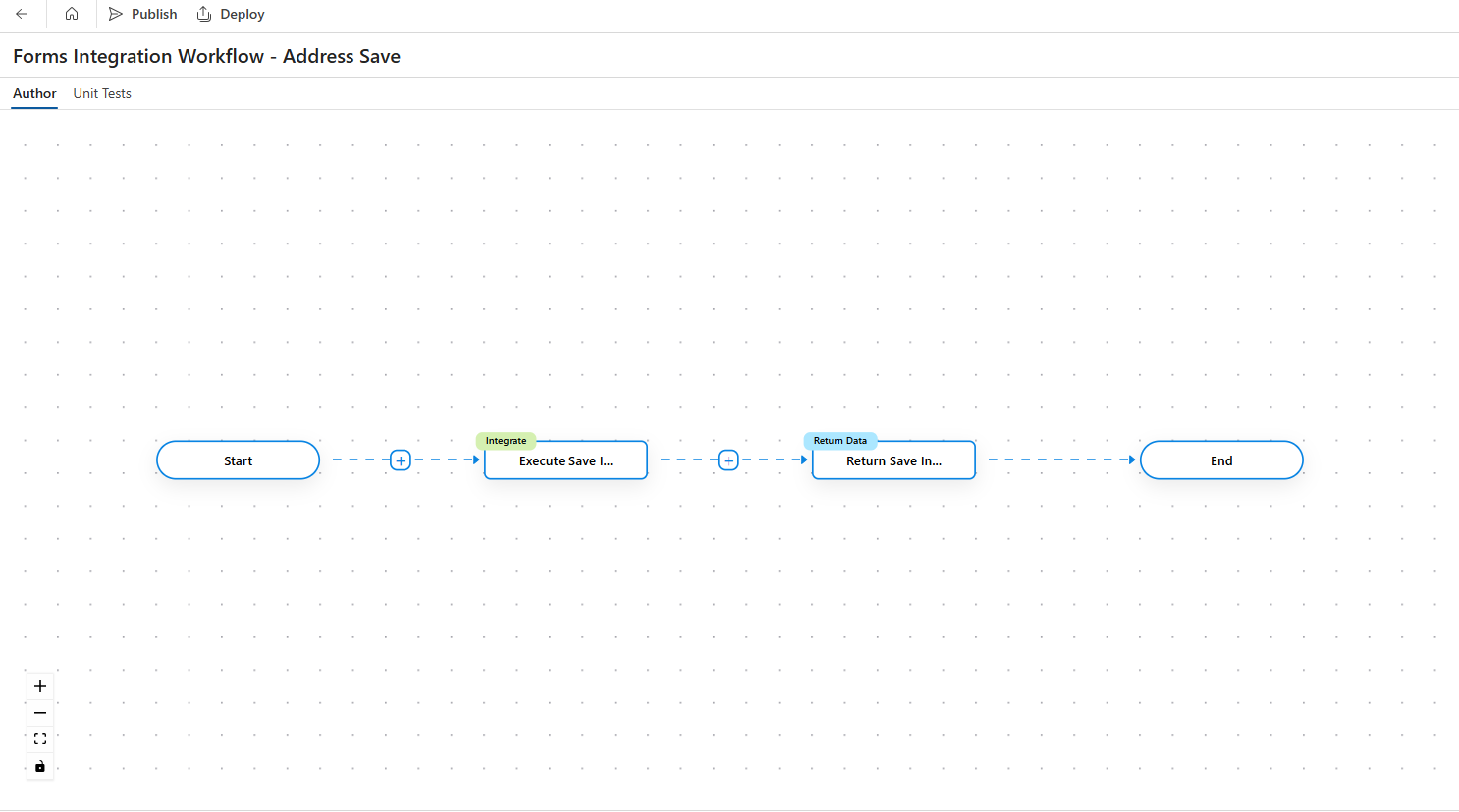Add a step before the Return Save node

click(729, 460)
